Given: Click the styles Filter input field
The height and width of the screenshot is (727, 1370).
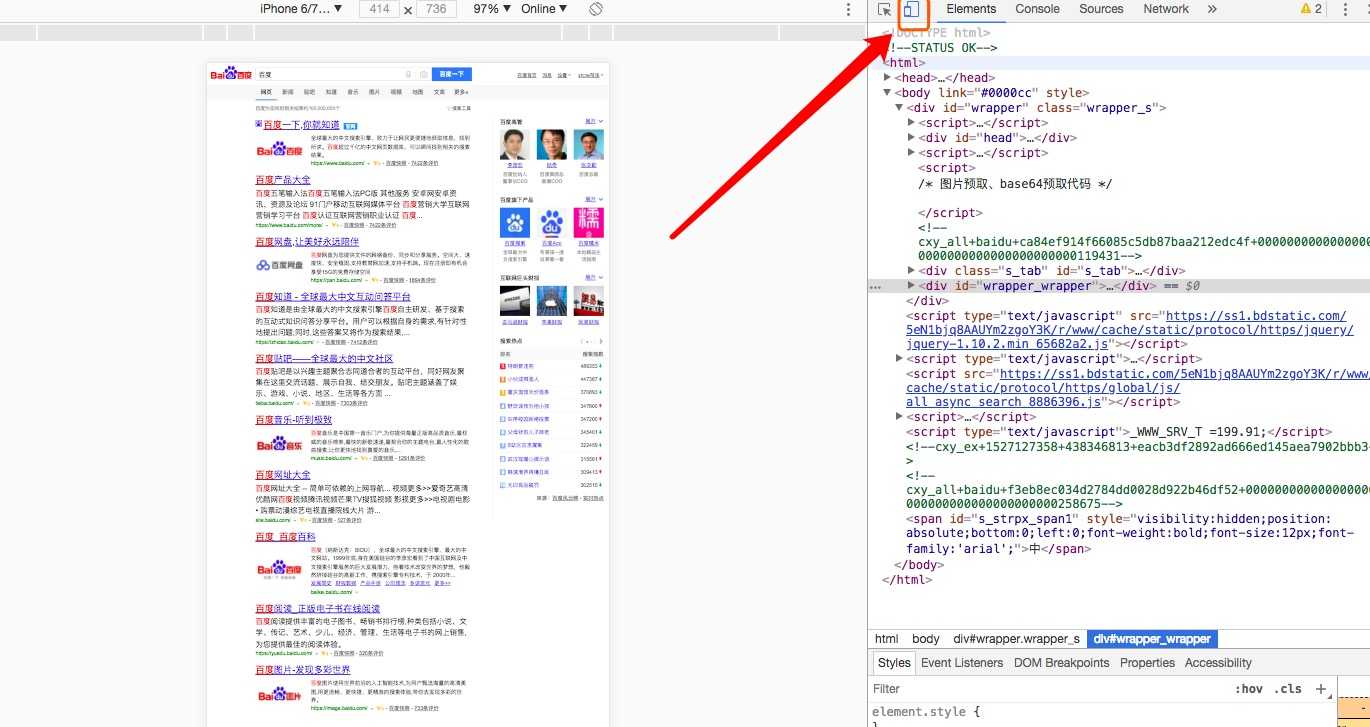Looking at the screenshot, I should (1048, 689).
